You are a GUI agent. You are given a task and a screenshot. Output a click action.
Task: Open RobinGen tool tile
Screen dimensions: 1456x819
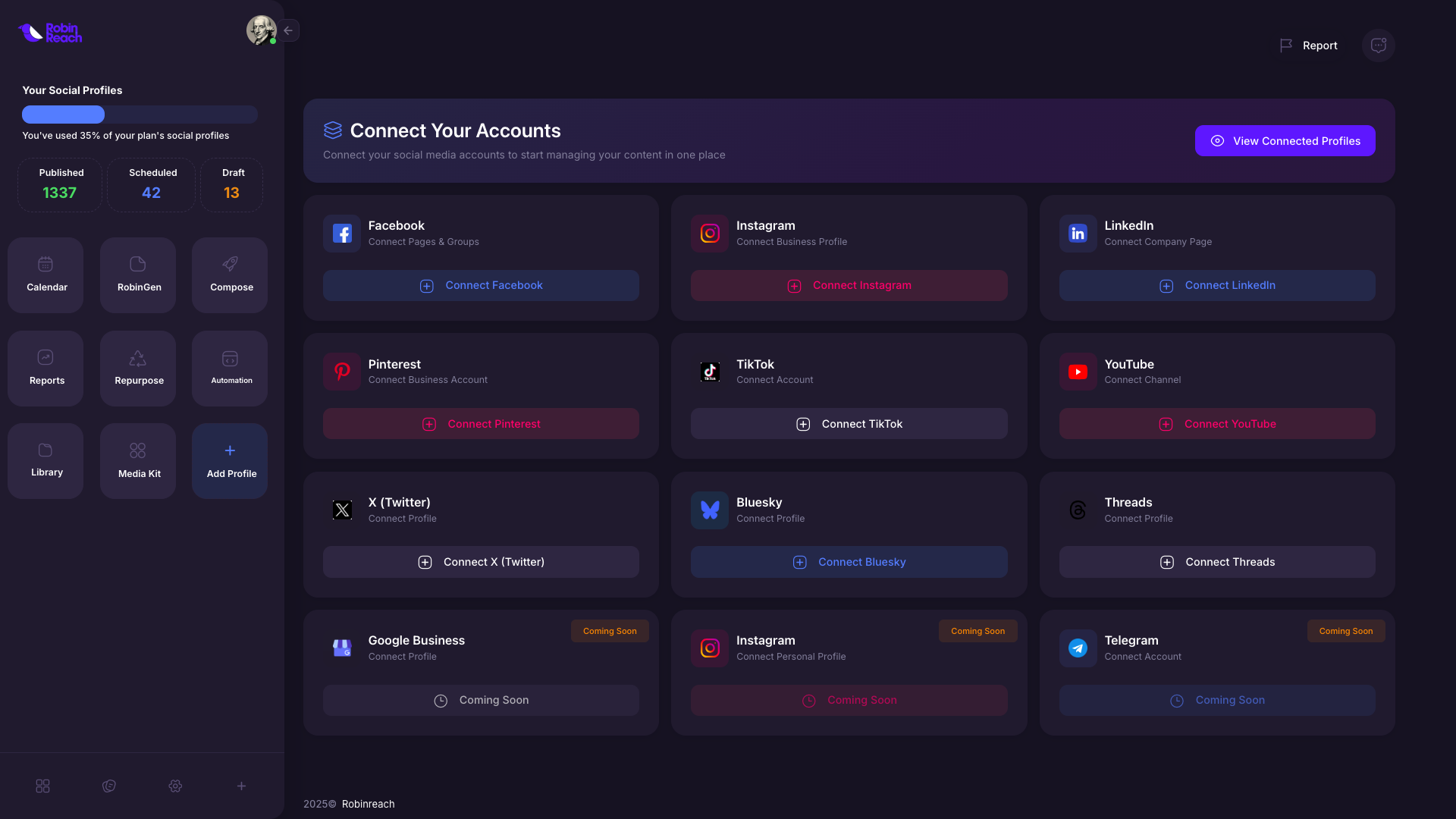(138, 275)
